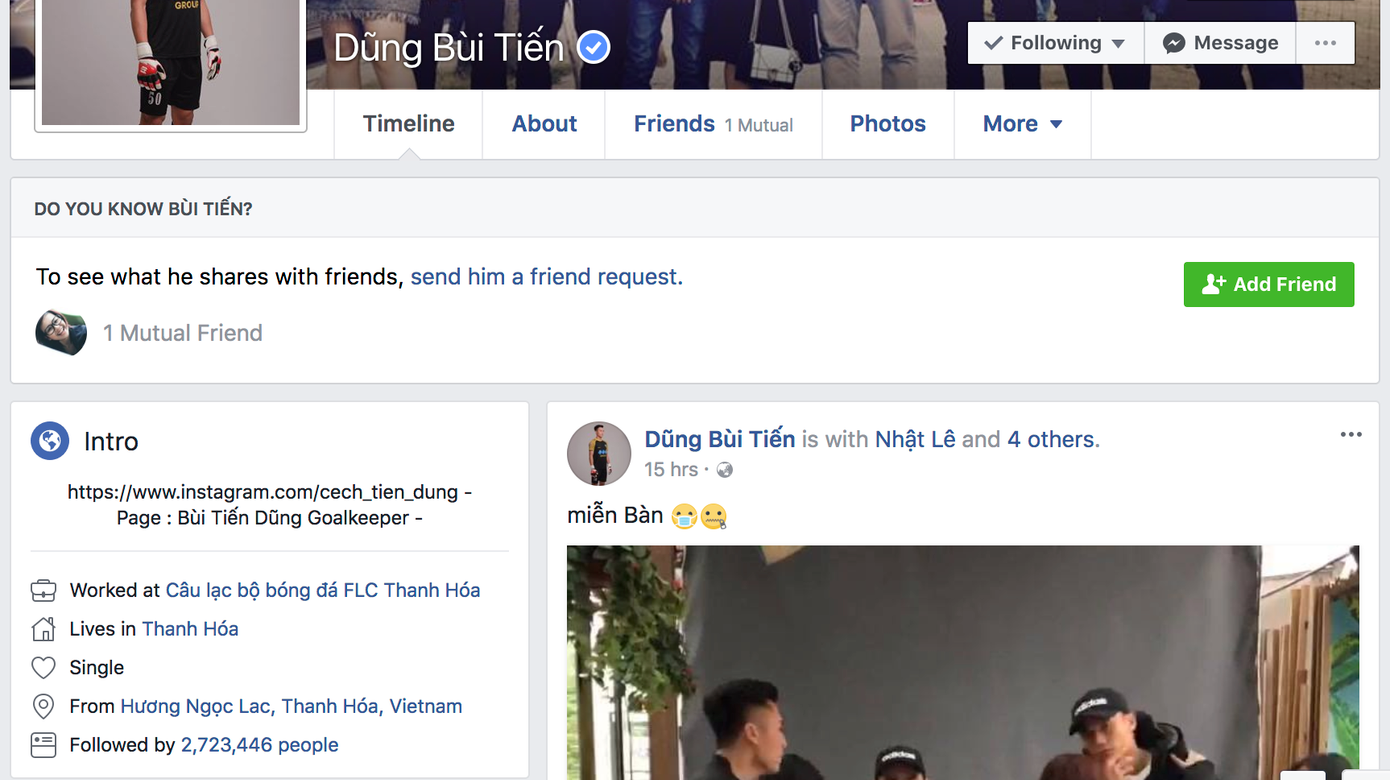The image size is (1390, 780).
Task: Send a message using the Message button
Action: pos(1221,43)
